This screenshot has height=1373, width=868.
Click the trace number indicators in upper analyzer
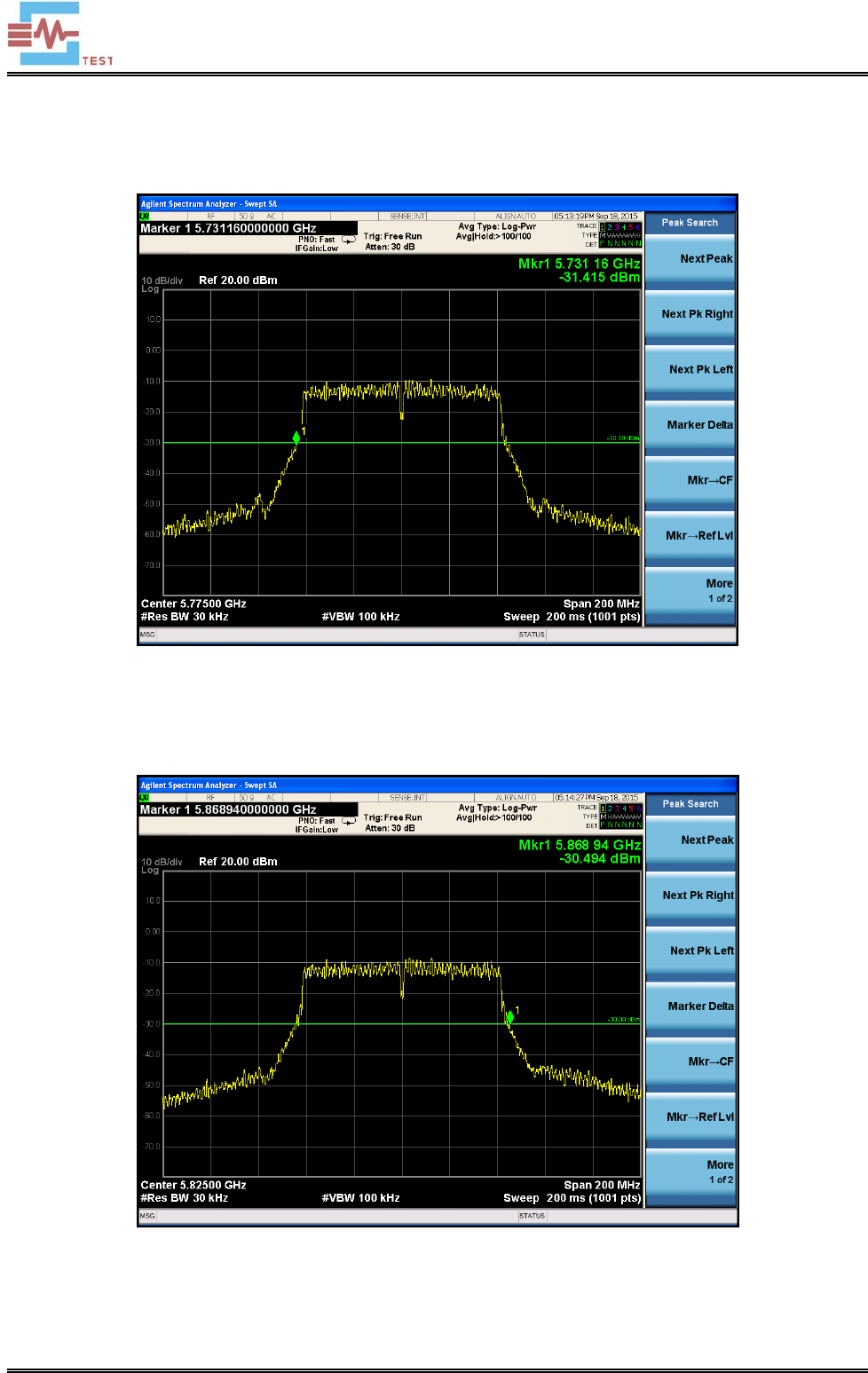pos(620,227)
